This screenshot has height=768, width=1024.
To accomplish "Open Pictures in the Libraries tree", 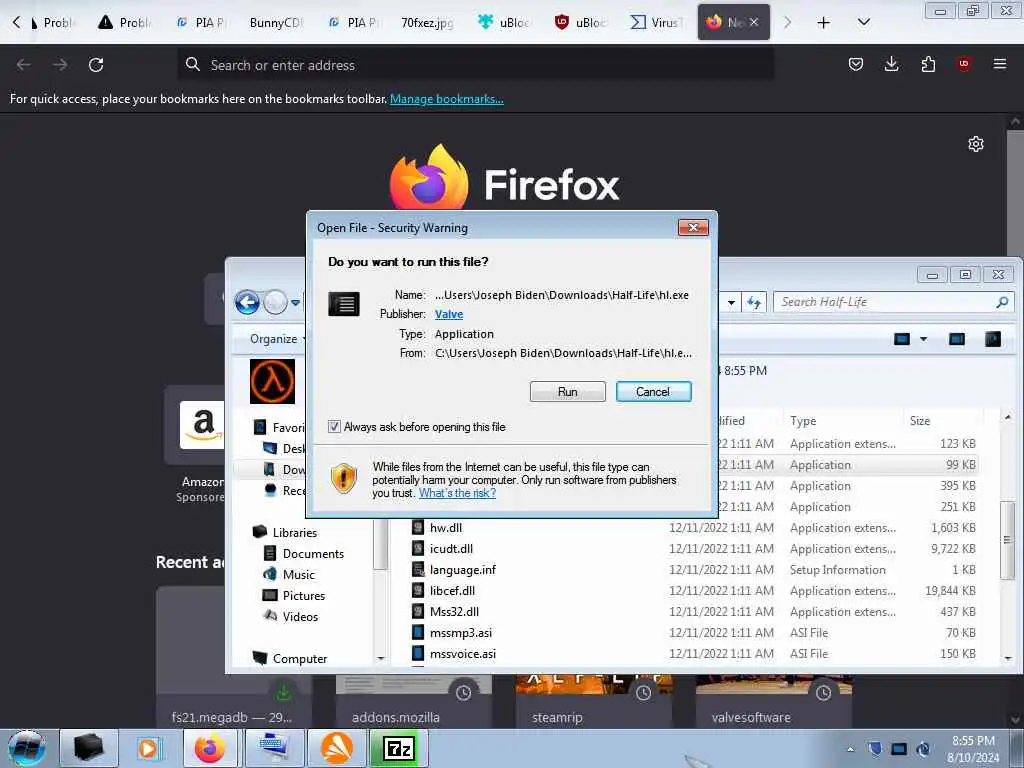I will pyautogui.click(x=304, y=596).
